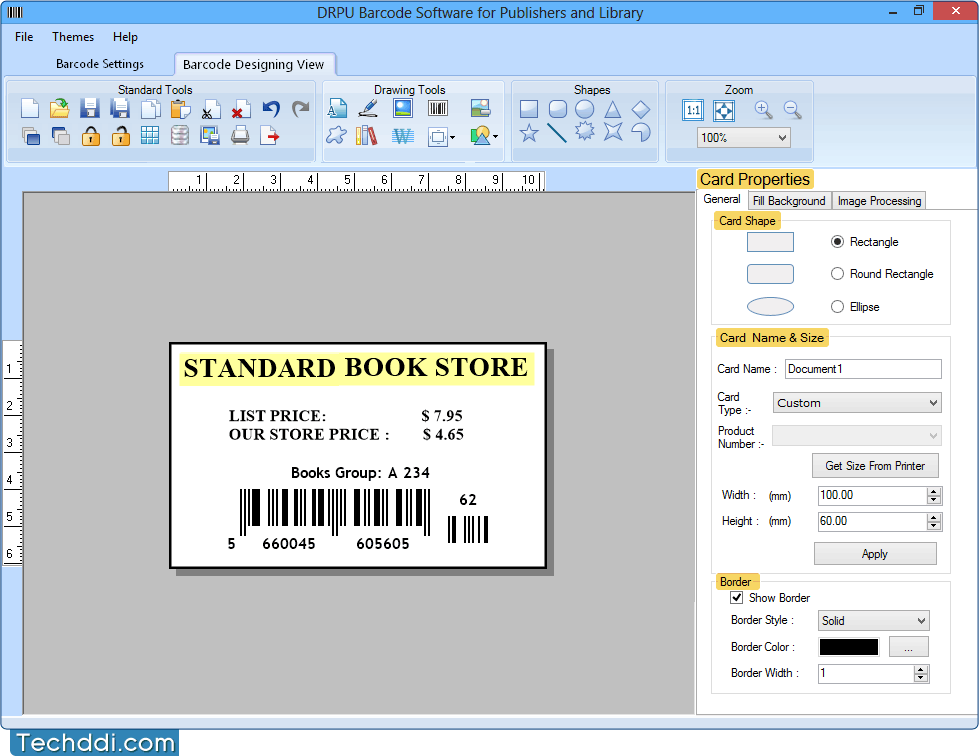Click the Paste clipboard icon
This screenshot has width=979, height=756.
pyautogui.click(x=180, y=109)
